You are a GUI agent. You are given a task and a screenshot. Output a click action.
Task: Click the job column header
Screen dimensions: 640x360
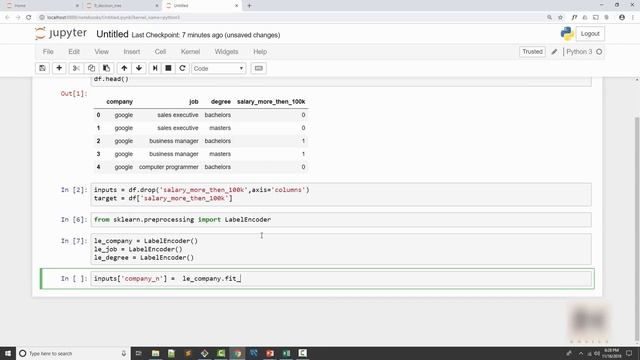[193, 102]
